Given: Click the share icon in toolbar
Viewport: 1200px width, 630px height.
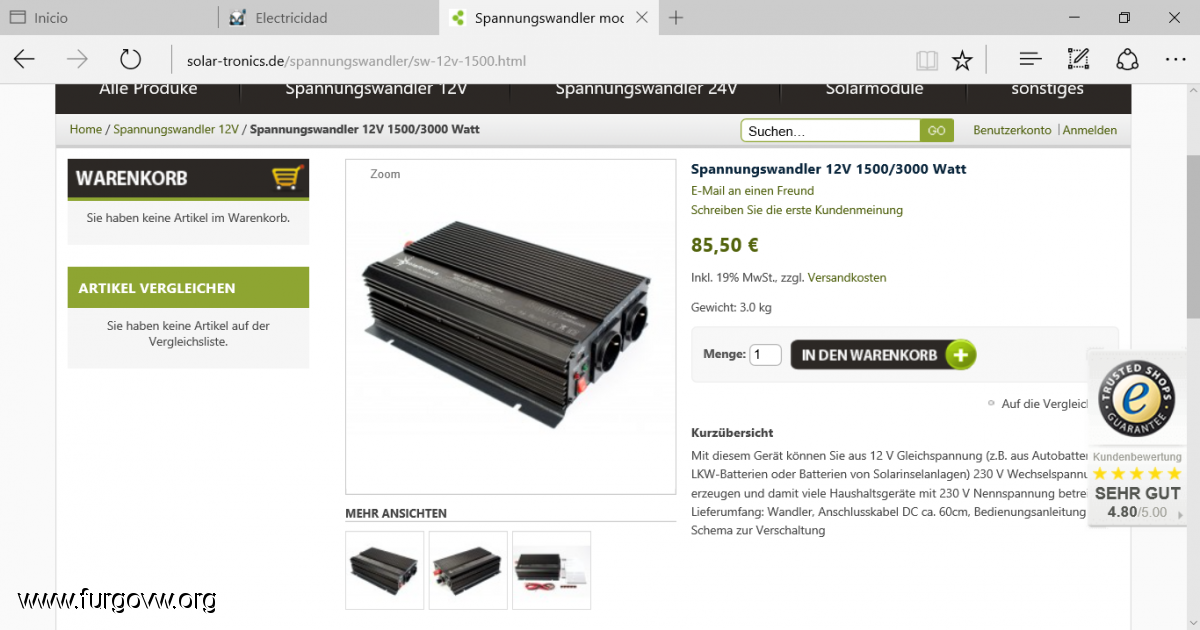Looking at the screenshot, I should pos(1127,60).
